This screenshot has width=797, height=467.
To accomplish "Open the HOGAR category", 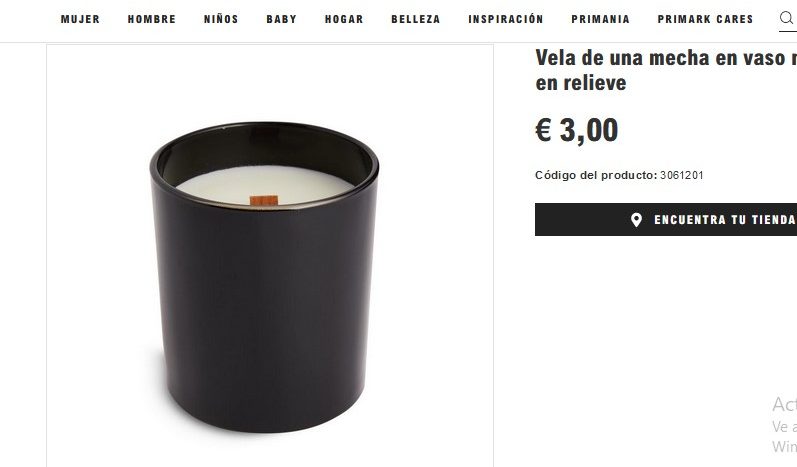I will point(344,19).
